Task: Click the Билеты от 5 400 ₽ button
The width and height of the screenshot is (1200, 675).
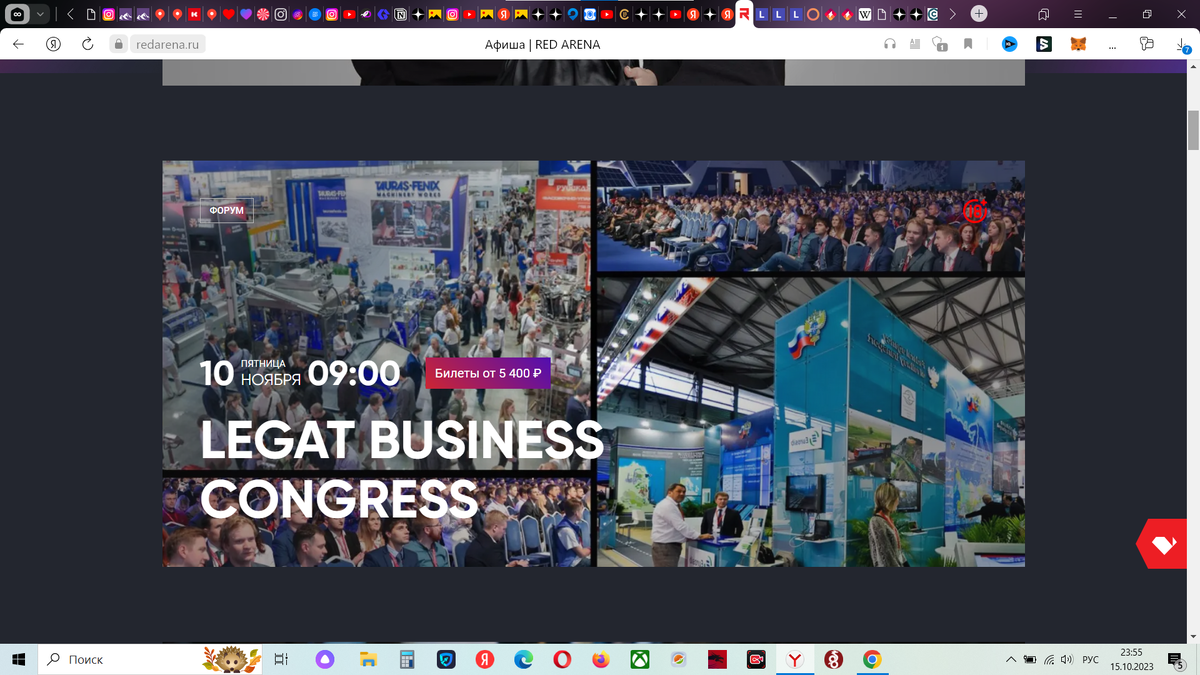Action: point(488,373)
